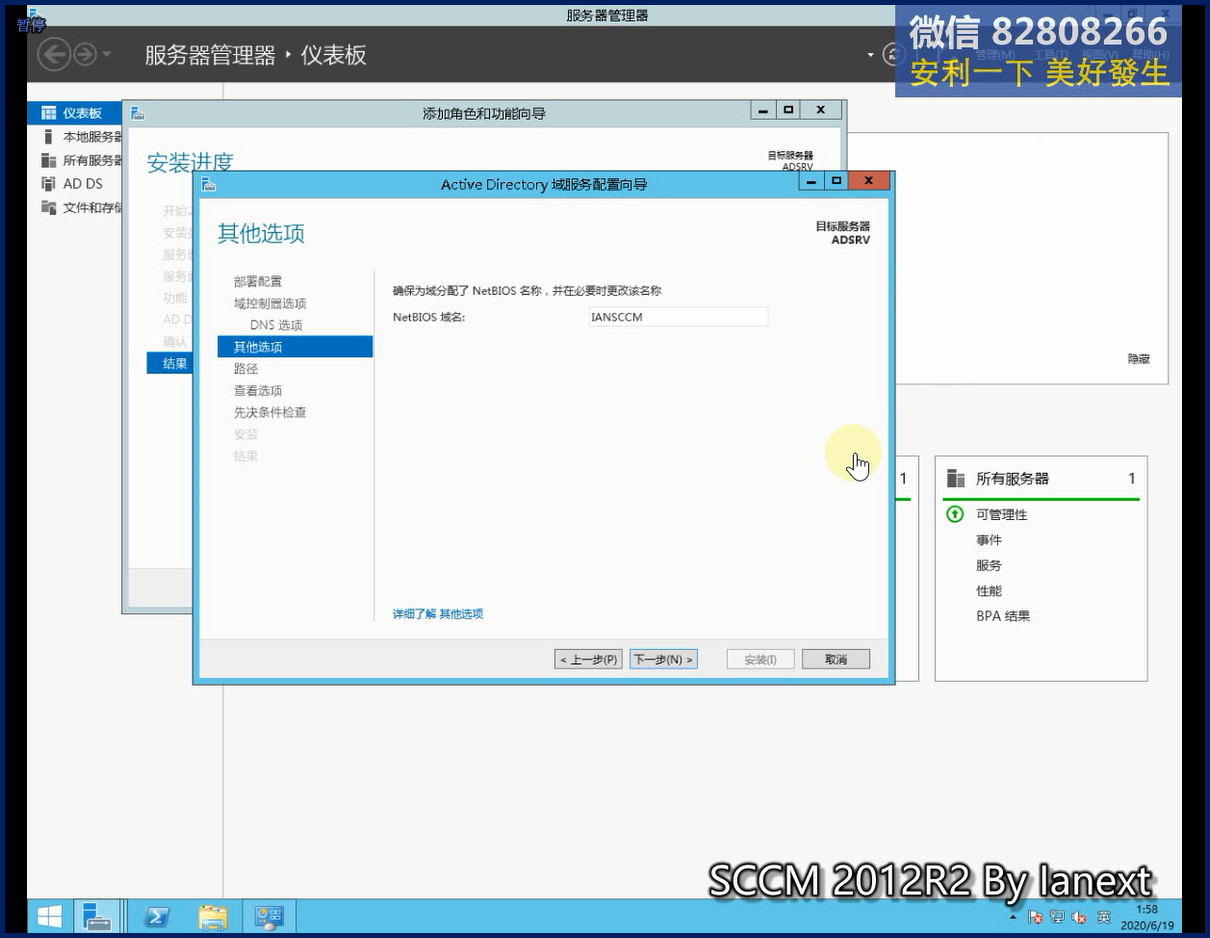Open File Explorer from the taskbar
This screenshot has height=938, width=1210.
(x=213, y=916)
